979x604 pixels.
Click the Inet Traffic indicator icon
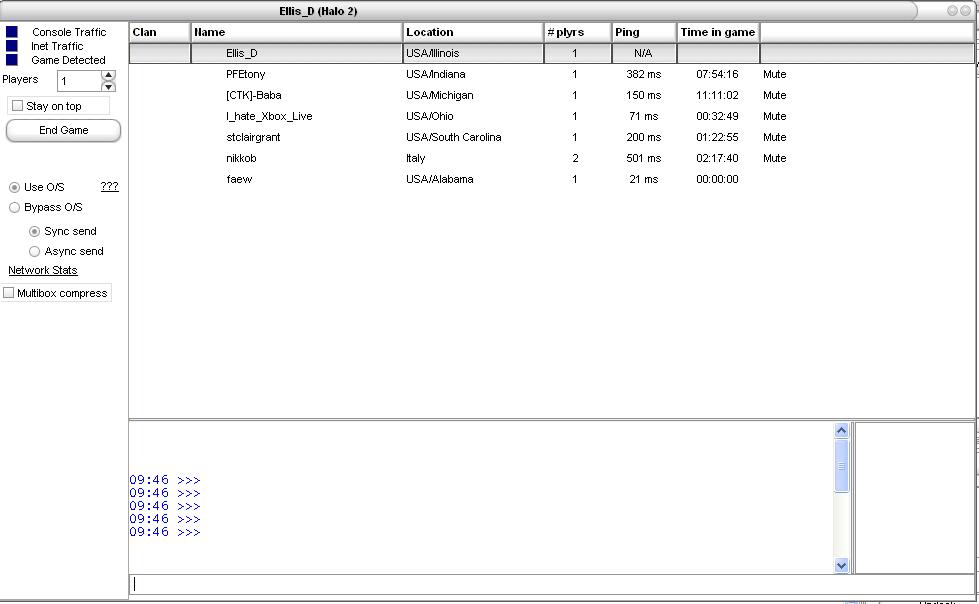coord(12,45)
